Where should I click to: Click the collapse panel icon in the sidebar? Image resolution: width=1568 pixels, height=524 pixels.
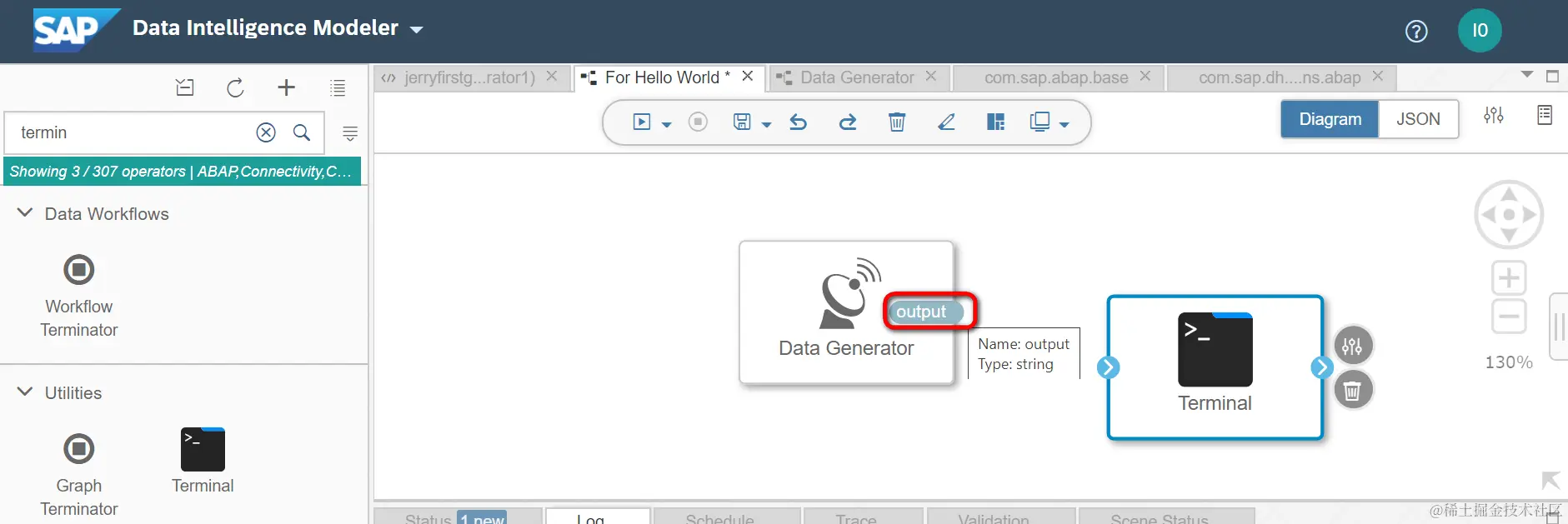185,87
